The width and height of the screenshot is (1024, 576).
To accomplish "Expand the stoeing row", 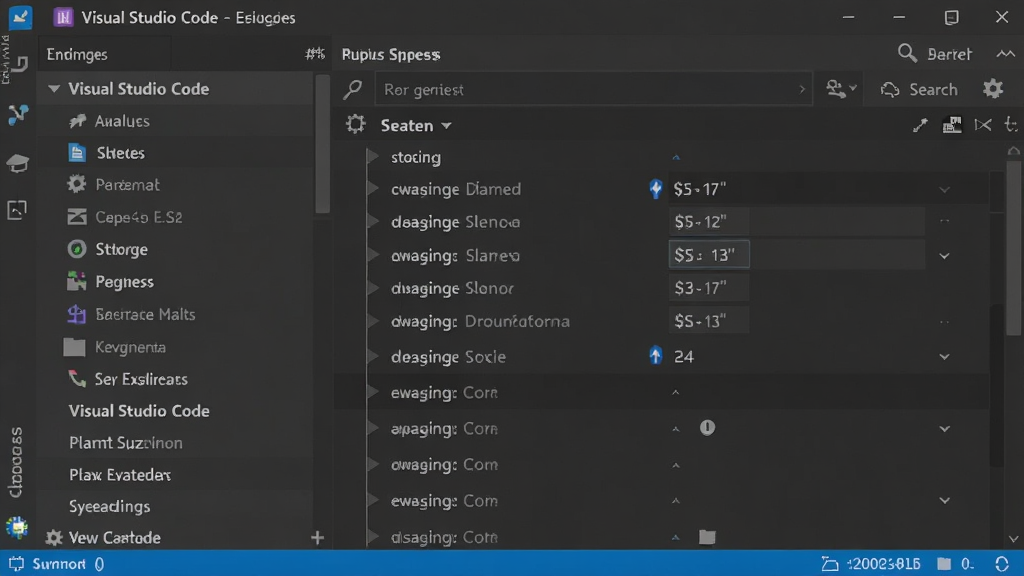I will click(373, 157).
